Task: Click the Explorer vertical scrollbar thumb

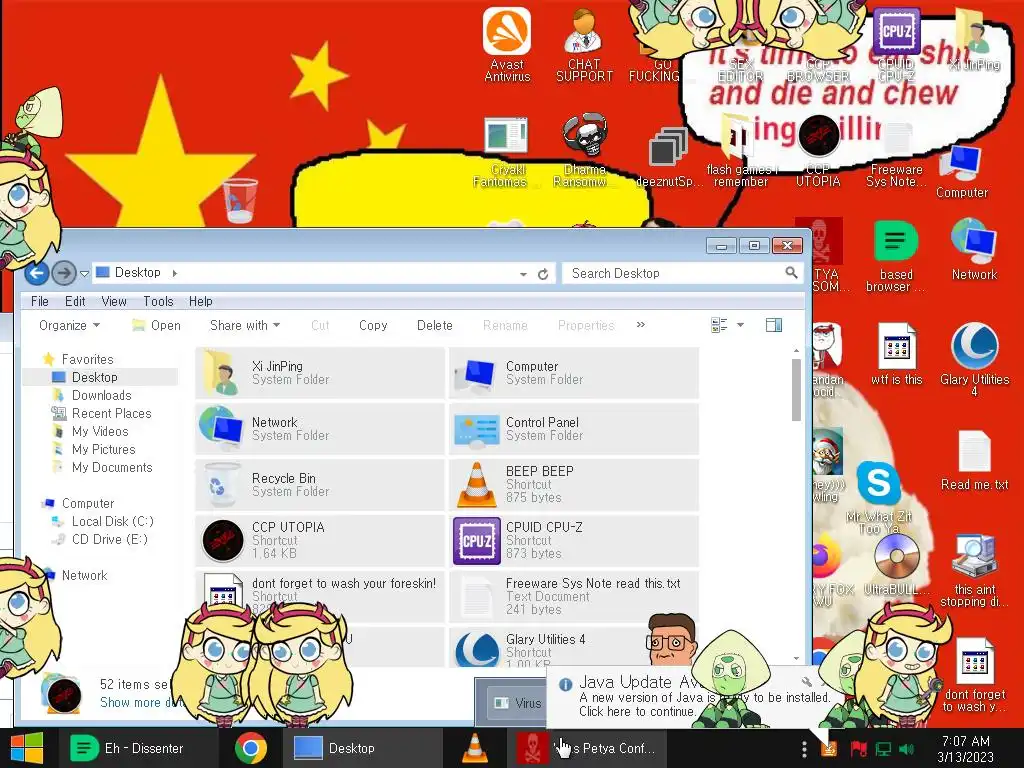Action: point(796,389)
